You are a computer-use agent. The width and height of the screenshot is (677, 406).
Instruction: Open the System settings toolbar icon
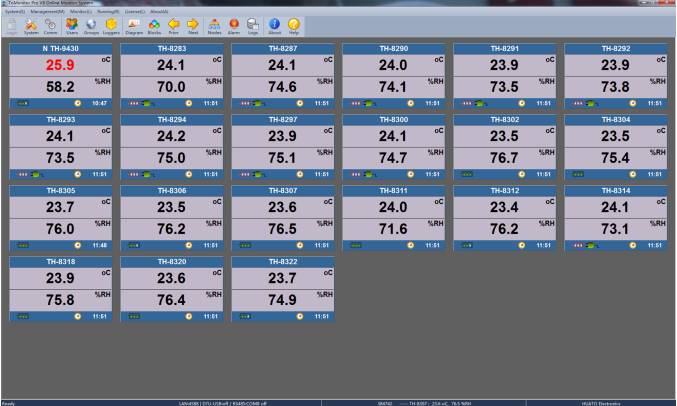pyautogui.click(x=31, y=25)
